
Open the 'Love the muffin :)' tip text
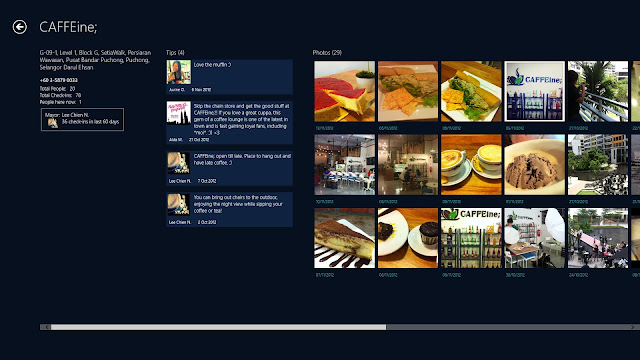tap(212, 64)
